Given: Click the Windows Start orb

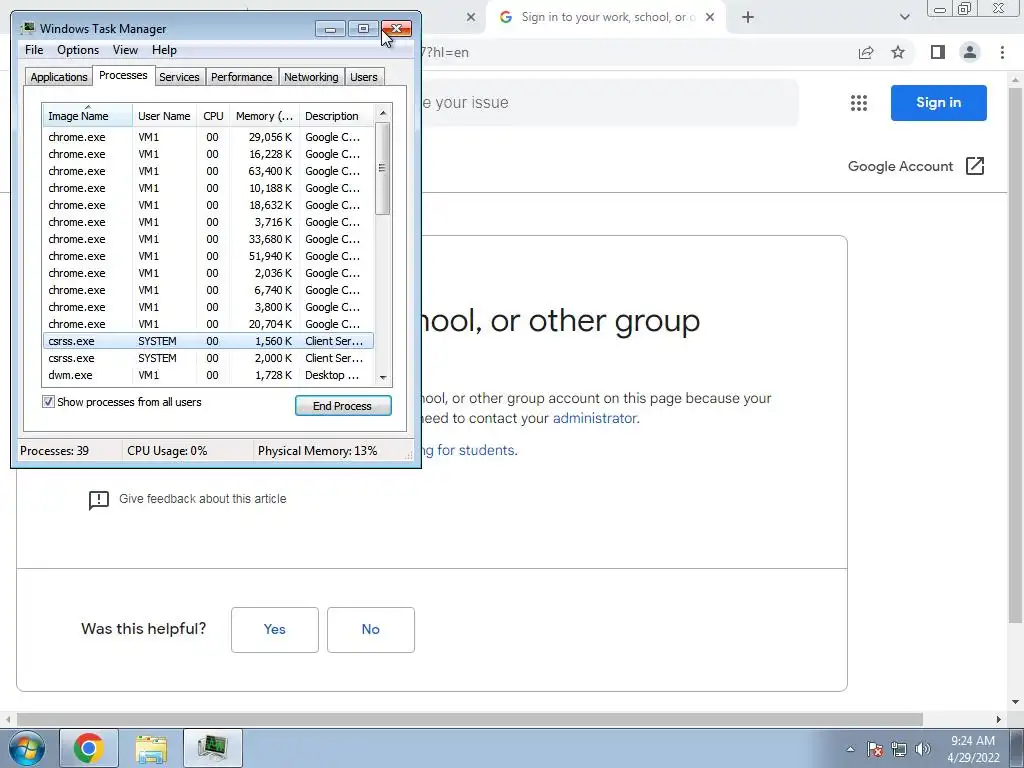Looking at the screenshot, I should 26,748.
